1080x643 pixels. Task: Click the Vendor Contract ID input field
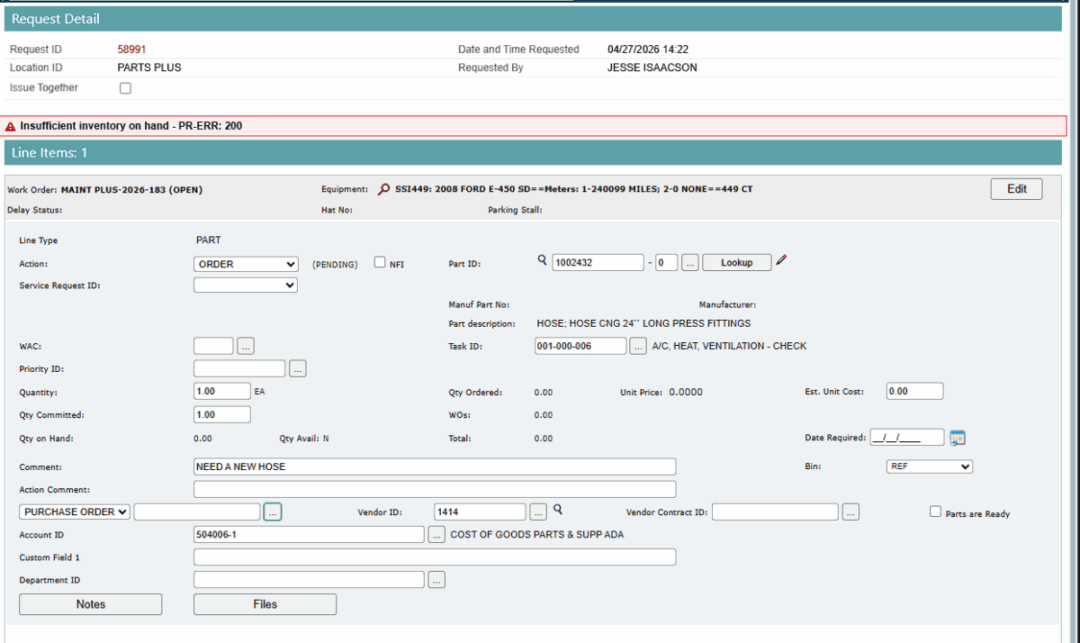(776, 512)
